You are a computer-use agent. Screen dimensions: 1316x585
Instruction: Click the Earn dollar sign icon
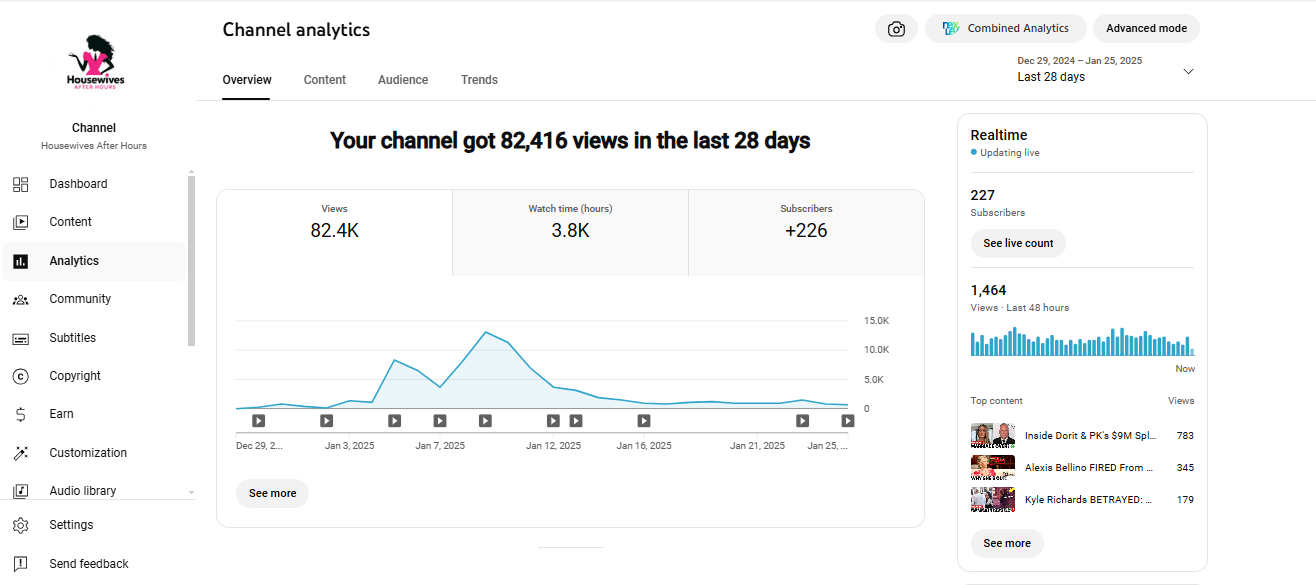click(20, 414)
